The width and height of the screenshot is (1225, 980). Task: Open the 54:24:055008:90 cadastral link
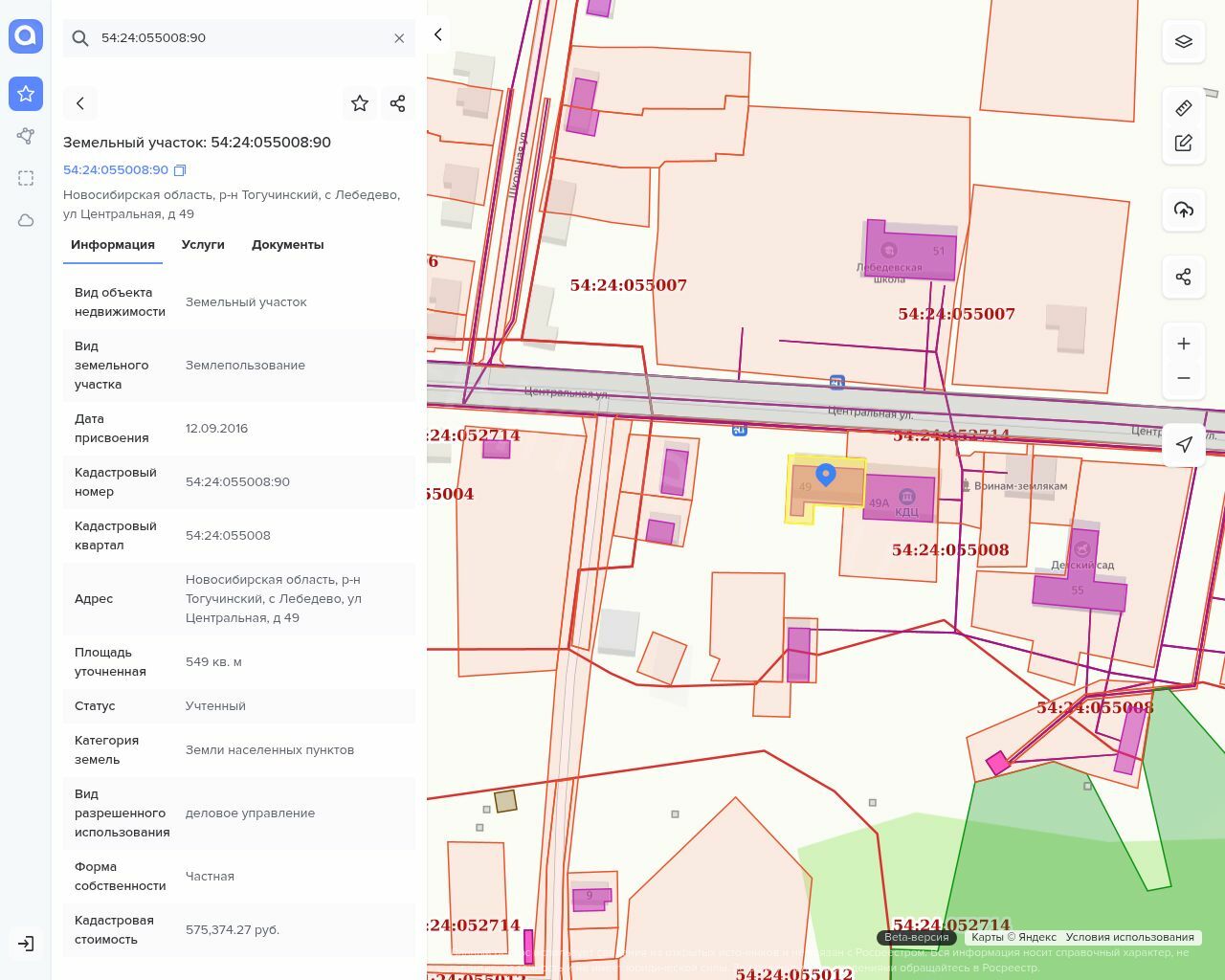[116, 170]
